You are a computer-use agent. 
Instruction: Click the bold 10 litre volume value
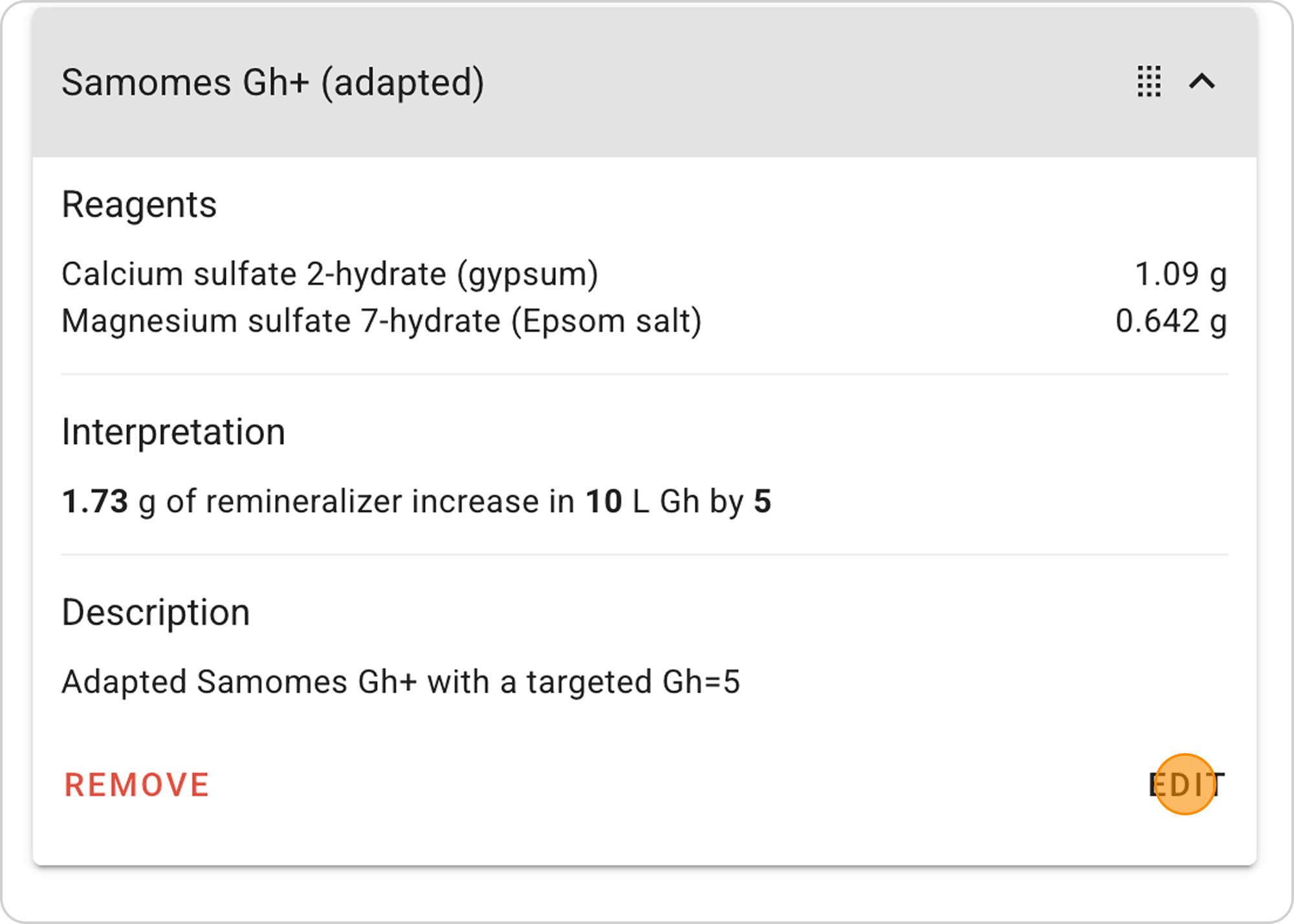pyautogui.click(x=604, y=501)
